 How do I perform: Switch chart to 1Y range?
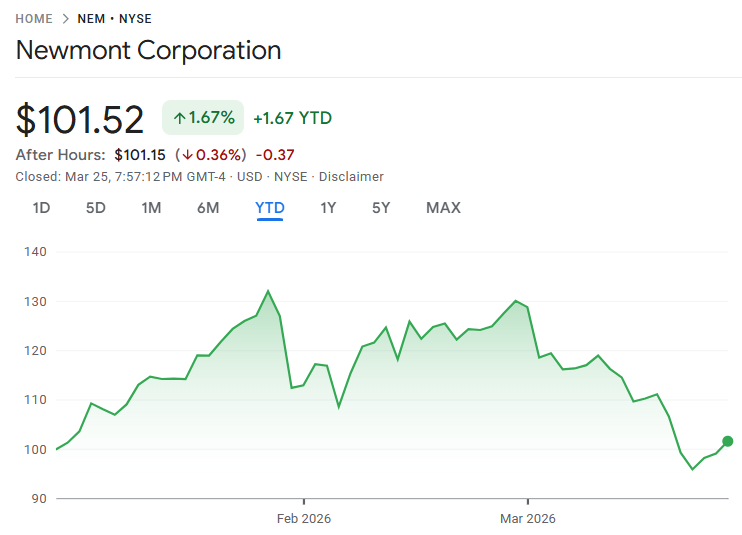[x=328, y=208]
